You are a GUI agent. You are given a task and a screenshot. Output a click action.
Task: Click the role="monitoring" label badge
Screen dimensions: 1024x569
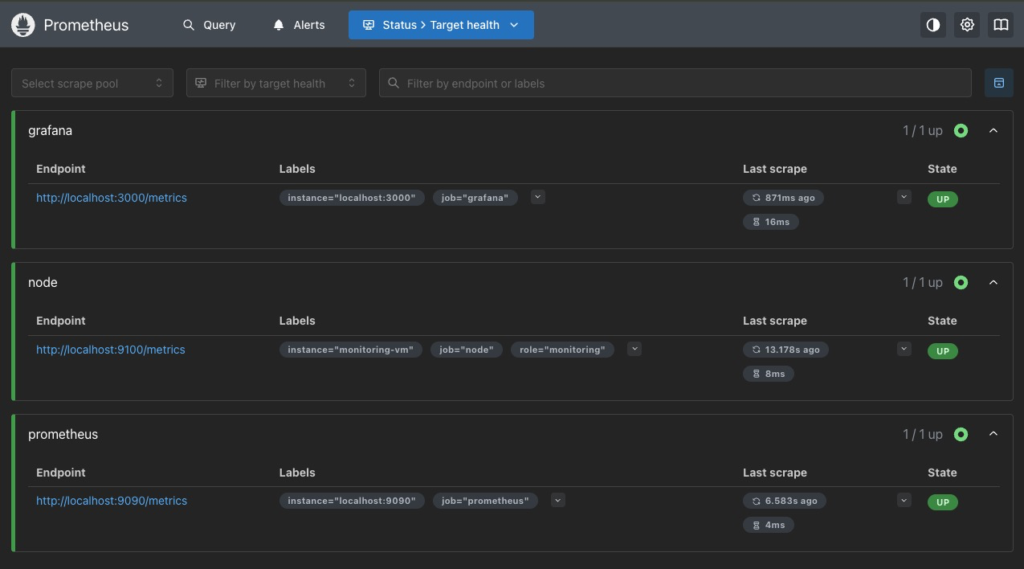tap(562, 350)
